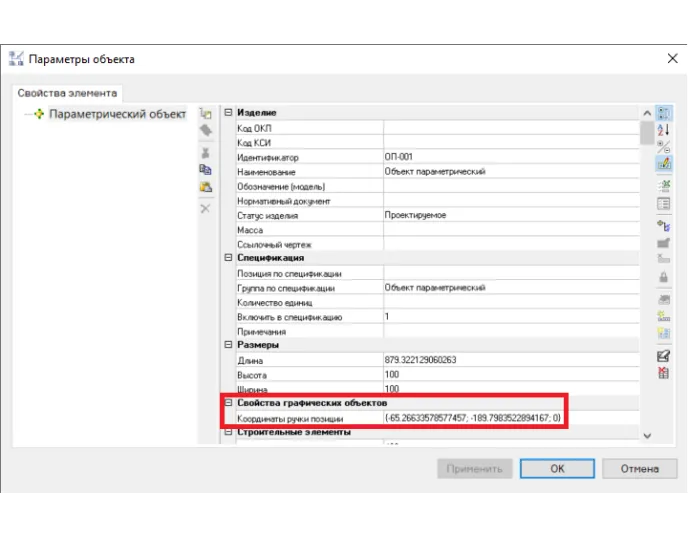Click scrollbar up arrow of property grid
The image size is (688, 537).
tap(647, 113)
